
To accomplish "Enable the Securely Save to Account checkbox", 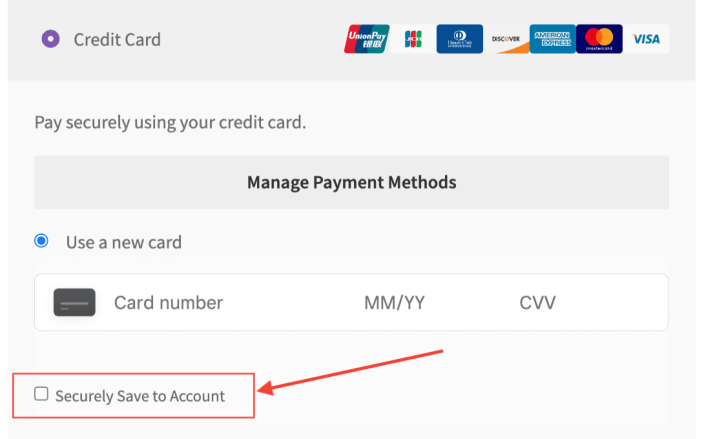I will click(41, 394).
